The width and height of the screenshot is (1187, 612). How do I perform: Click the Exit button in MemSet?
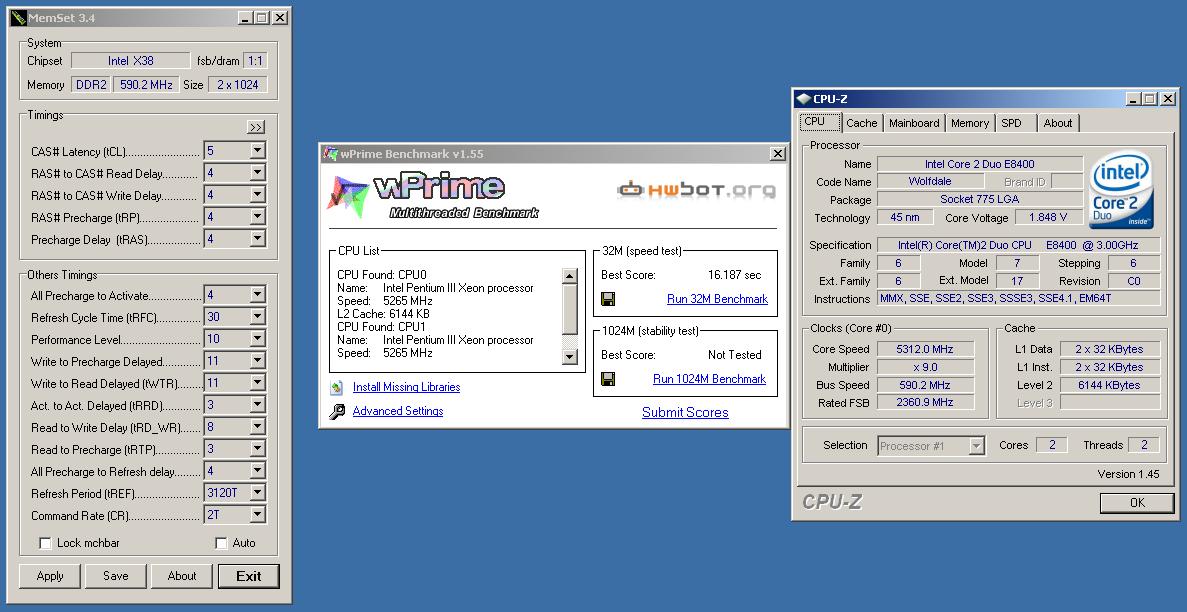(248, 576)
